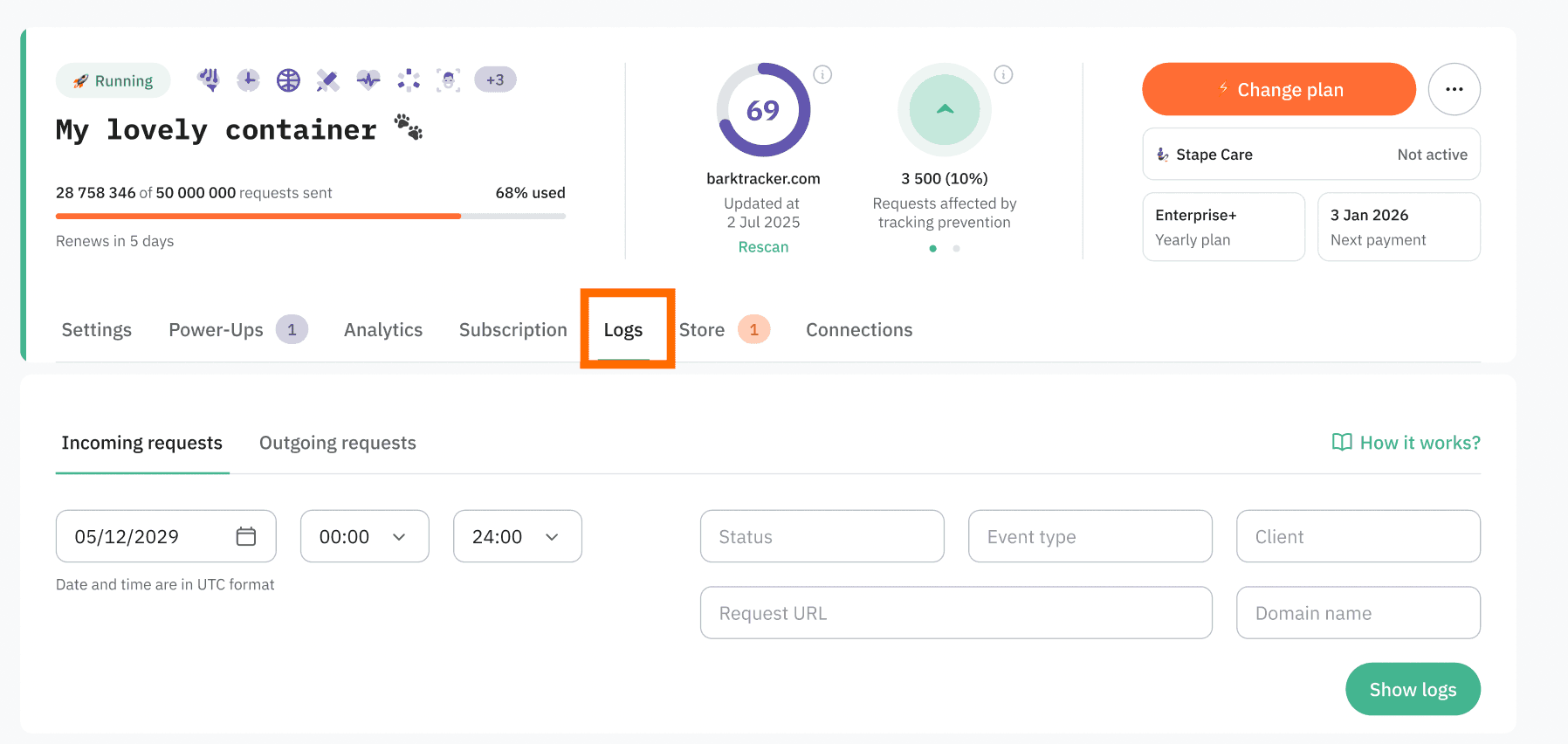
Task: Click the globe power-up icon
Action: (x=288, y=80)
